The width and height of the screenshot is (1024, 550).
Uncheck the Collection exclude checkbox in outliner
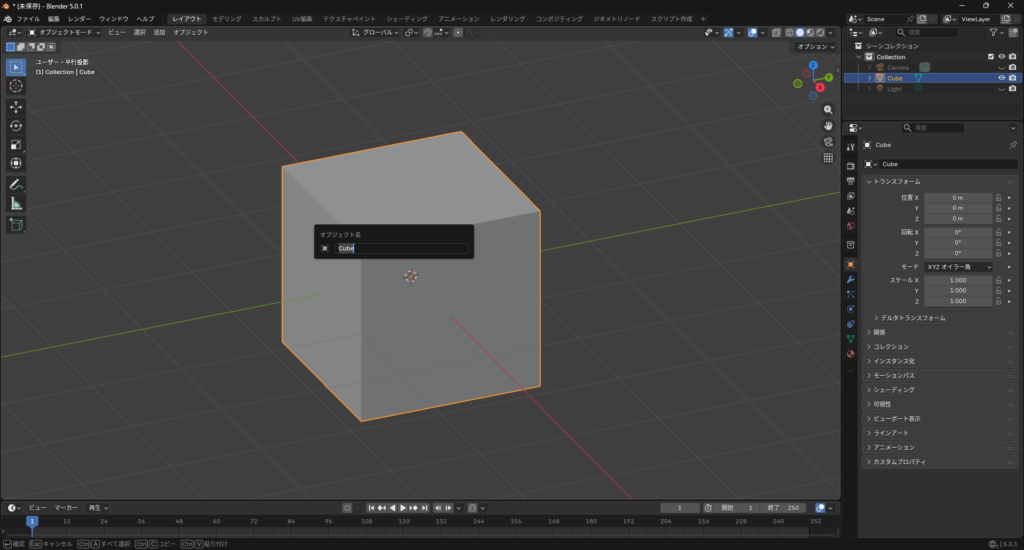(991, 57)
